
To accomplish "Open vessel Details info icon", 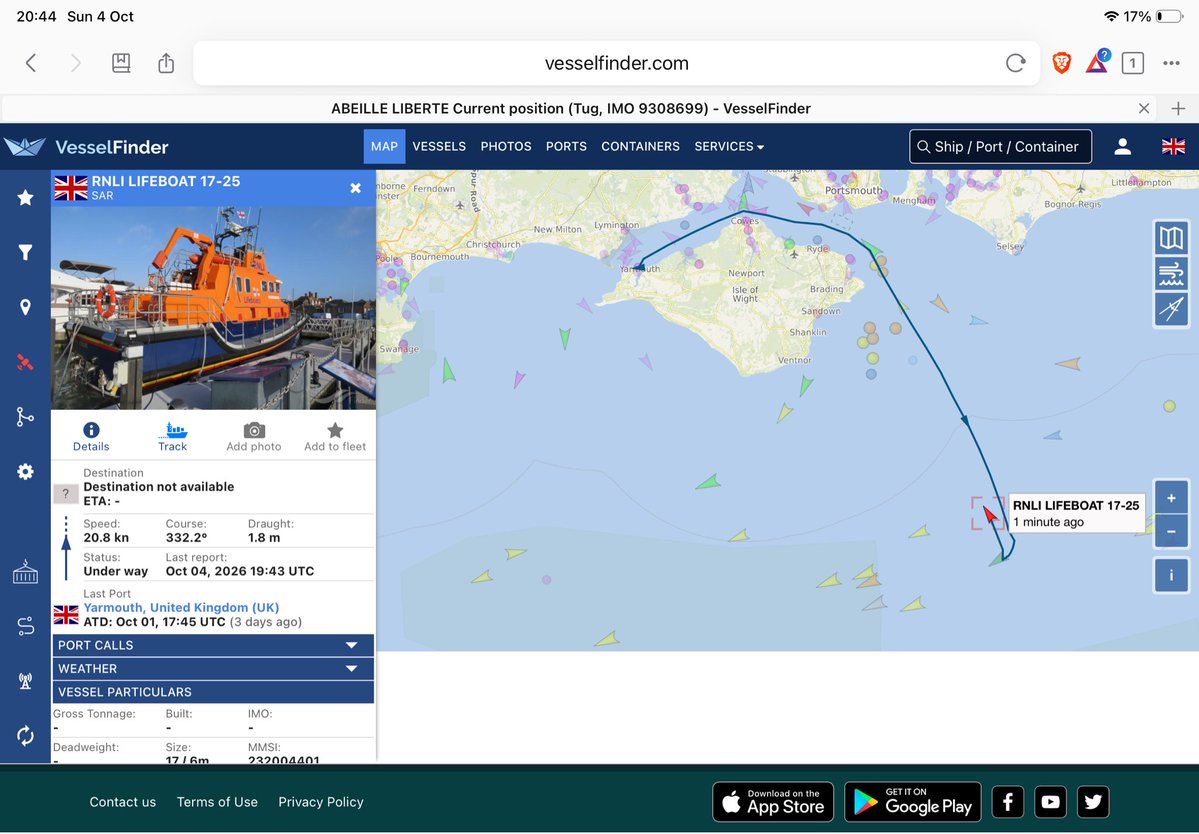I will [91, 436].
